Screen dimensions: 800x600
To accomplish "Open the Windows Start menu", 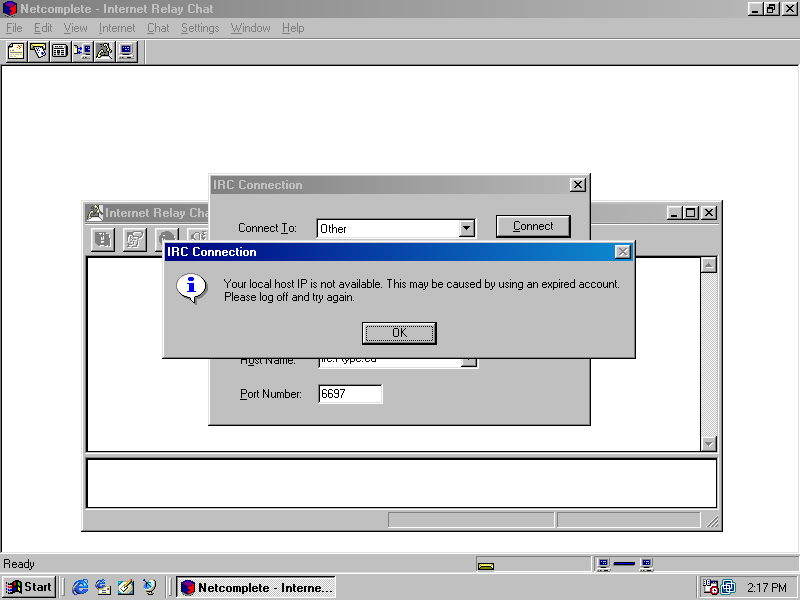I will tap(29, 587).
